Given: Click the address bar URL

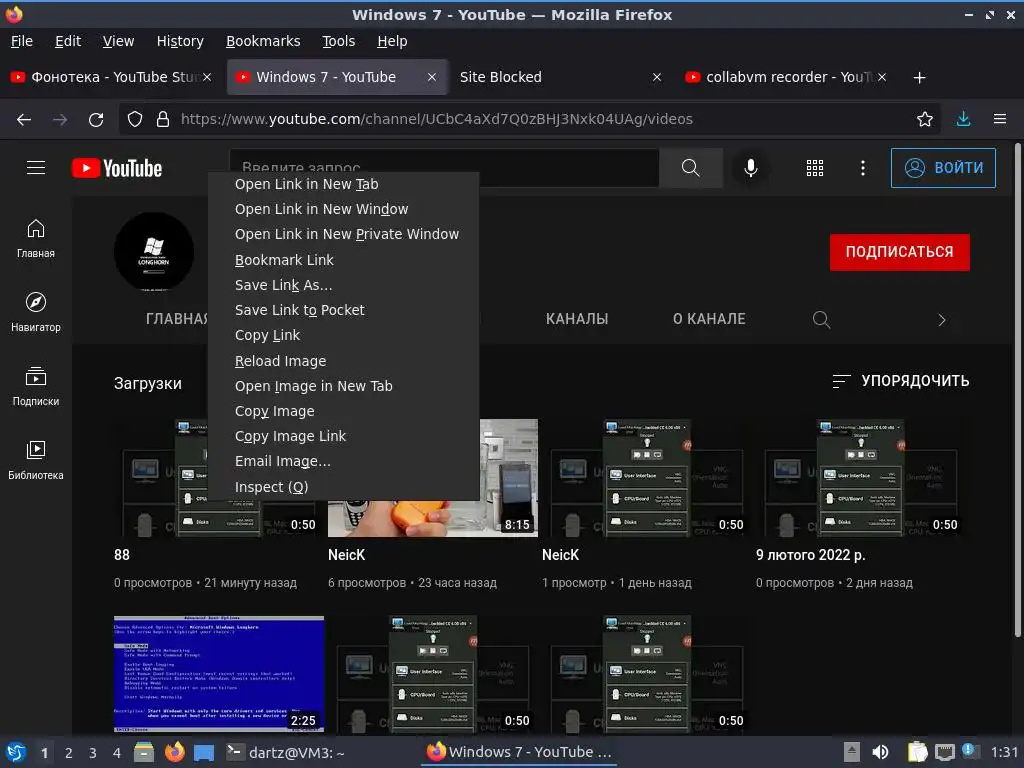Looking at the screenshot, I should [x=436, y=120].
